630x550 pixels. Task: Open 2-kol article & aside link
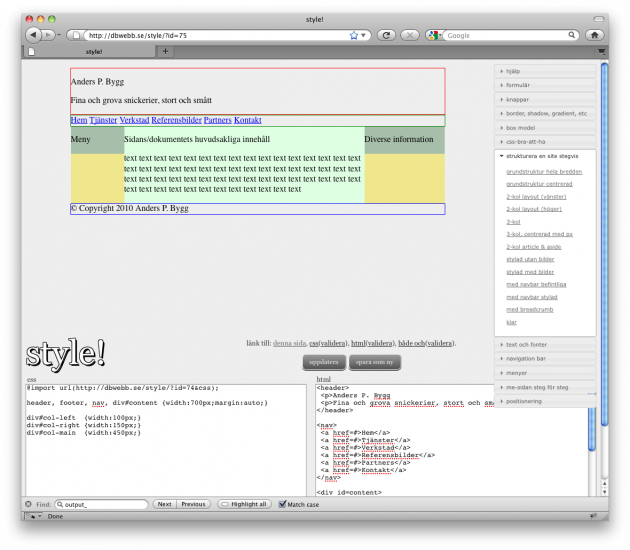[534, 247]
